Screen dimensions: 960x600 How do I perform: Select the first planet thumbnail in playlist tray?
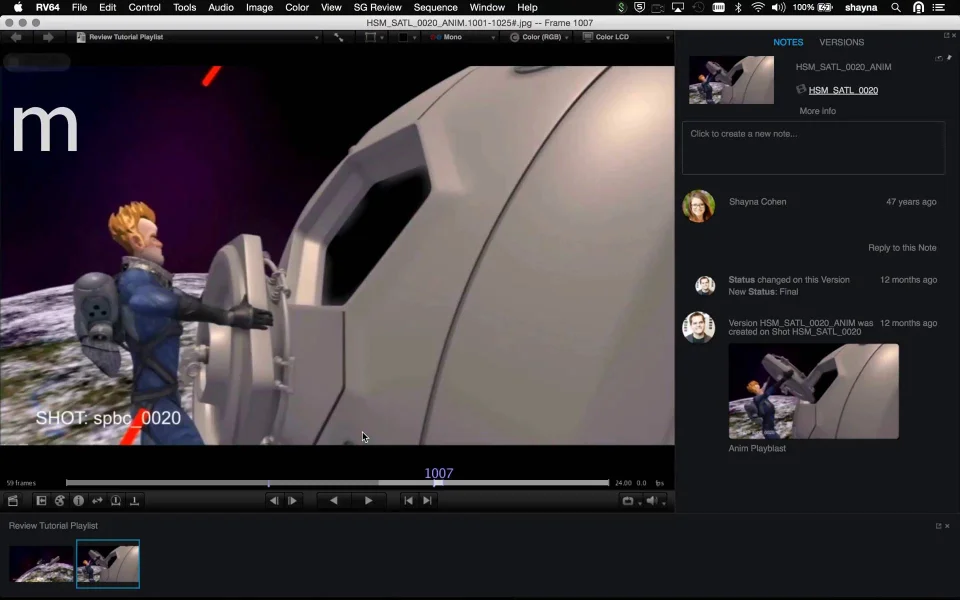point(41,564)
